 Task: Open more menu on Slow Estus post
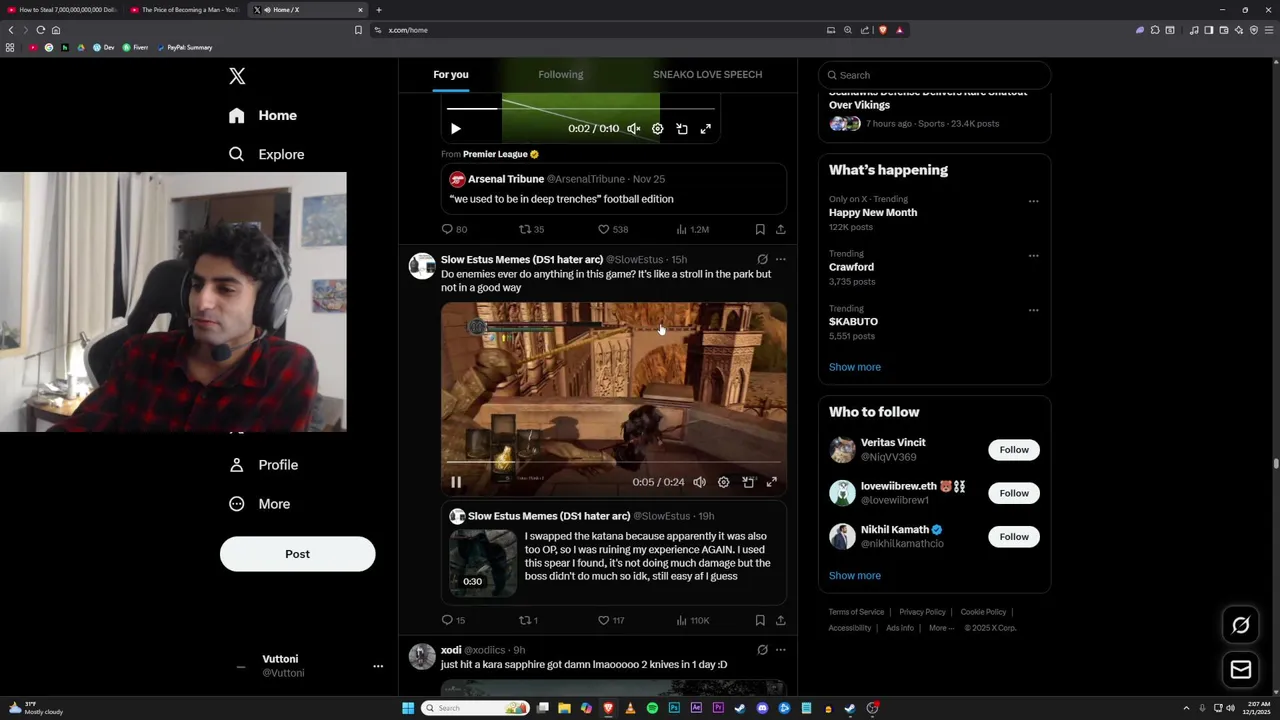[781, 259]
